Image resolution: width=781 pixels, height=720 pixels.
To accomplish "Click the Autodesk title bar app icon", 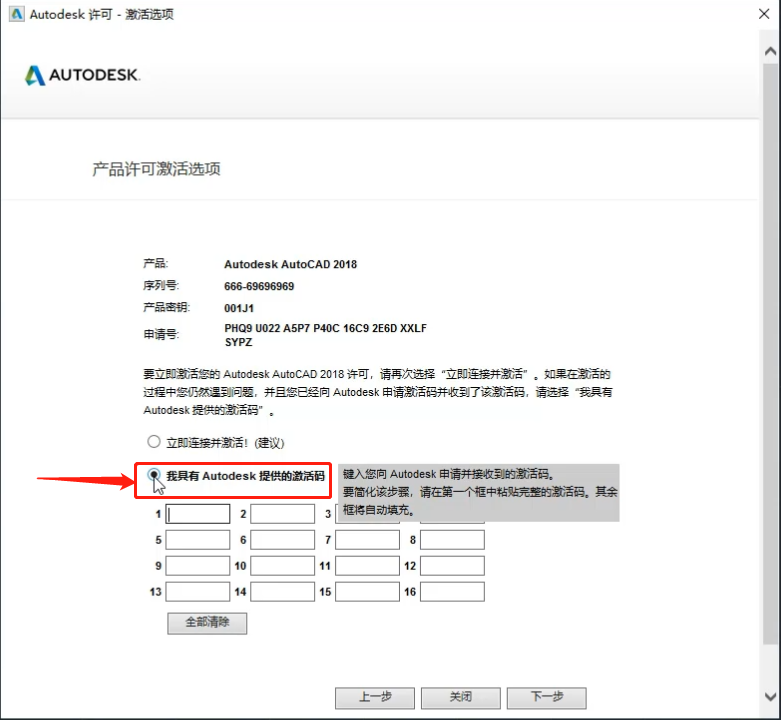I will coord(16,14).
